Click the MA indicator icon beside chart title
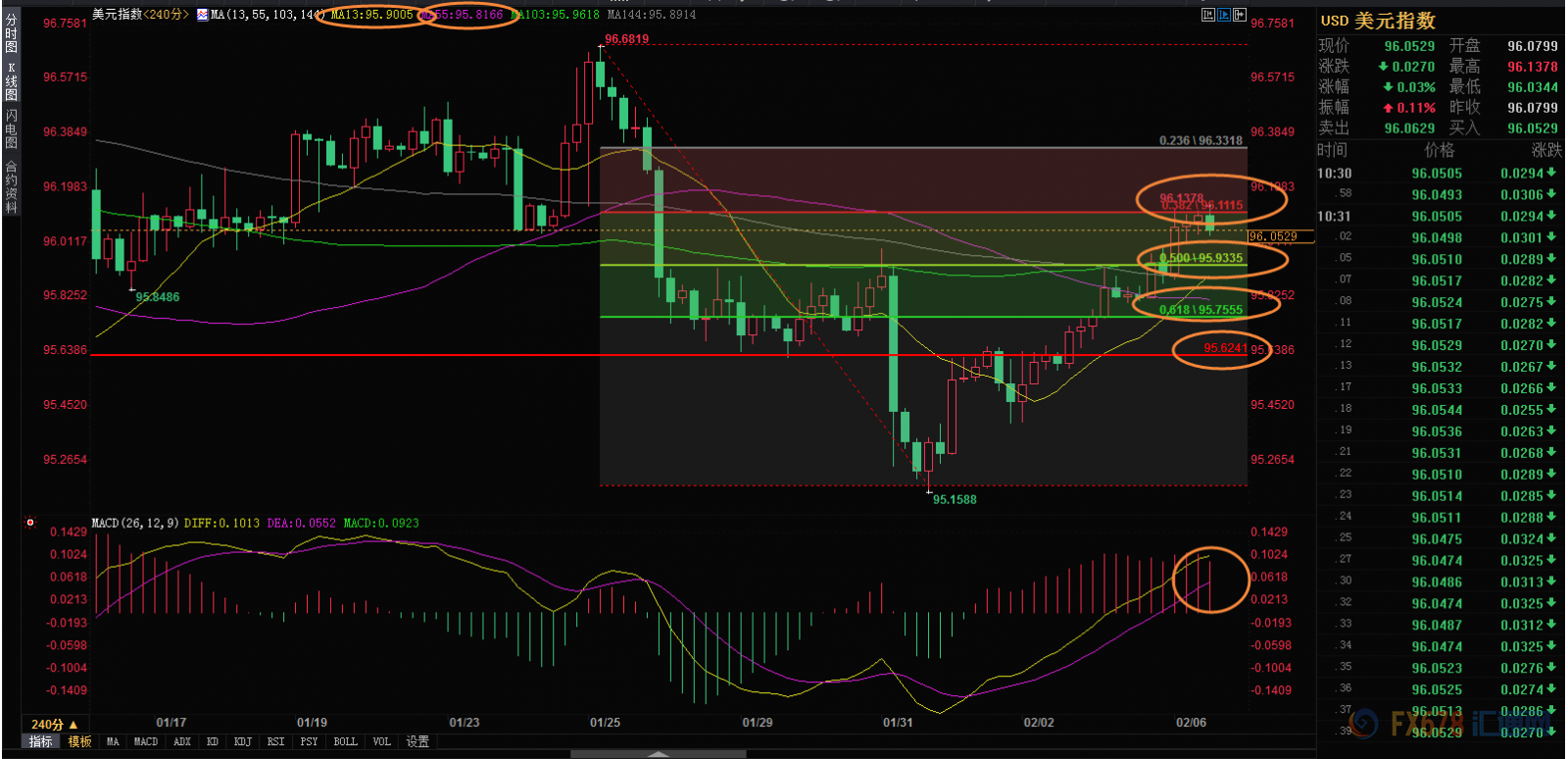 [x=202, y=15]
